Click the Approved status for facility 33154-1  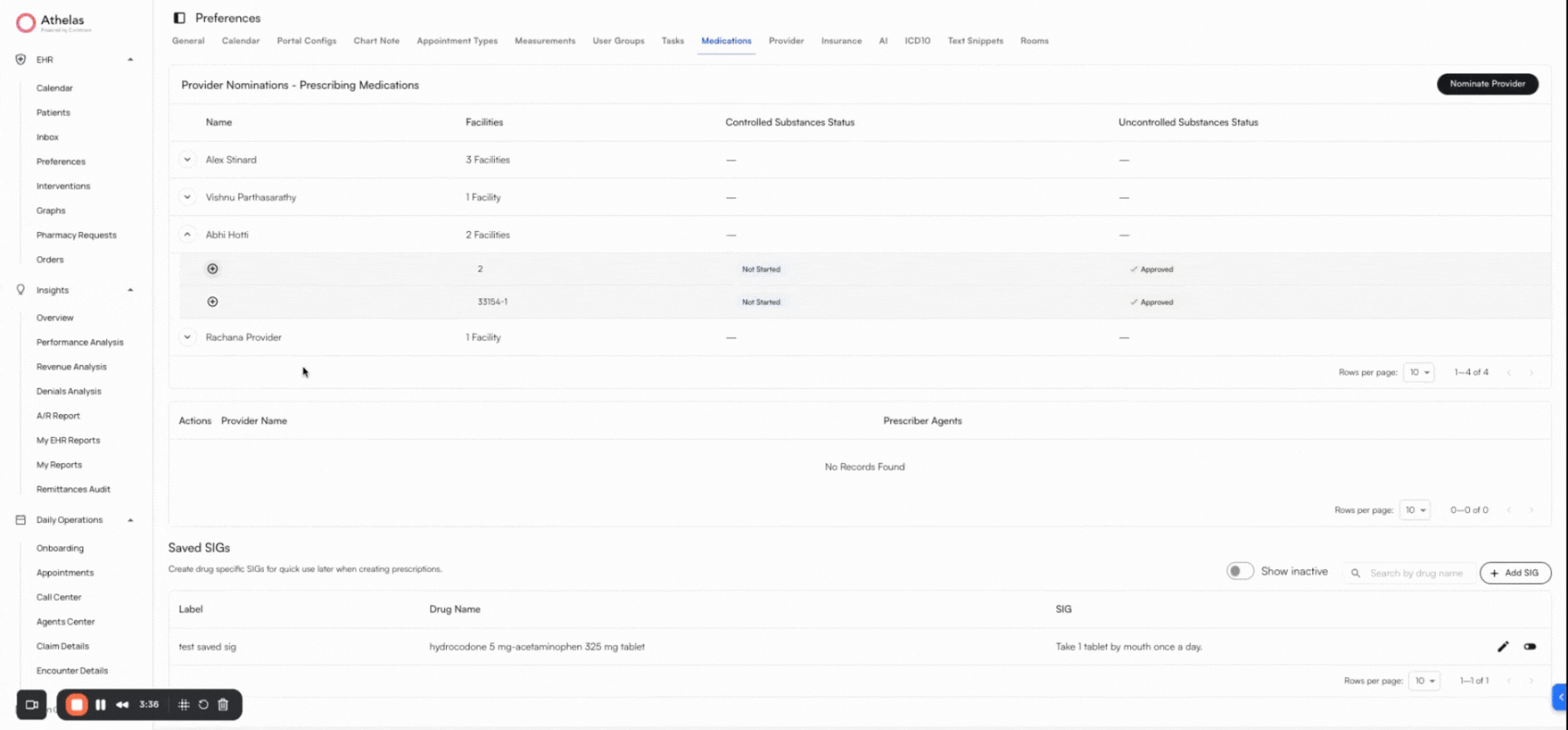pos(1151,302)
